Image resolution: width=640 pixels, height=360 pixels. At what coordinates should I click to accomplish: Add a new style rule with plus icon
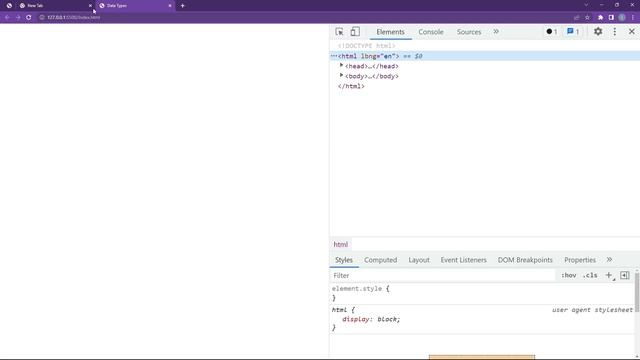pyautogui.click(x=609, y=276)
